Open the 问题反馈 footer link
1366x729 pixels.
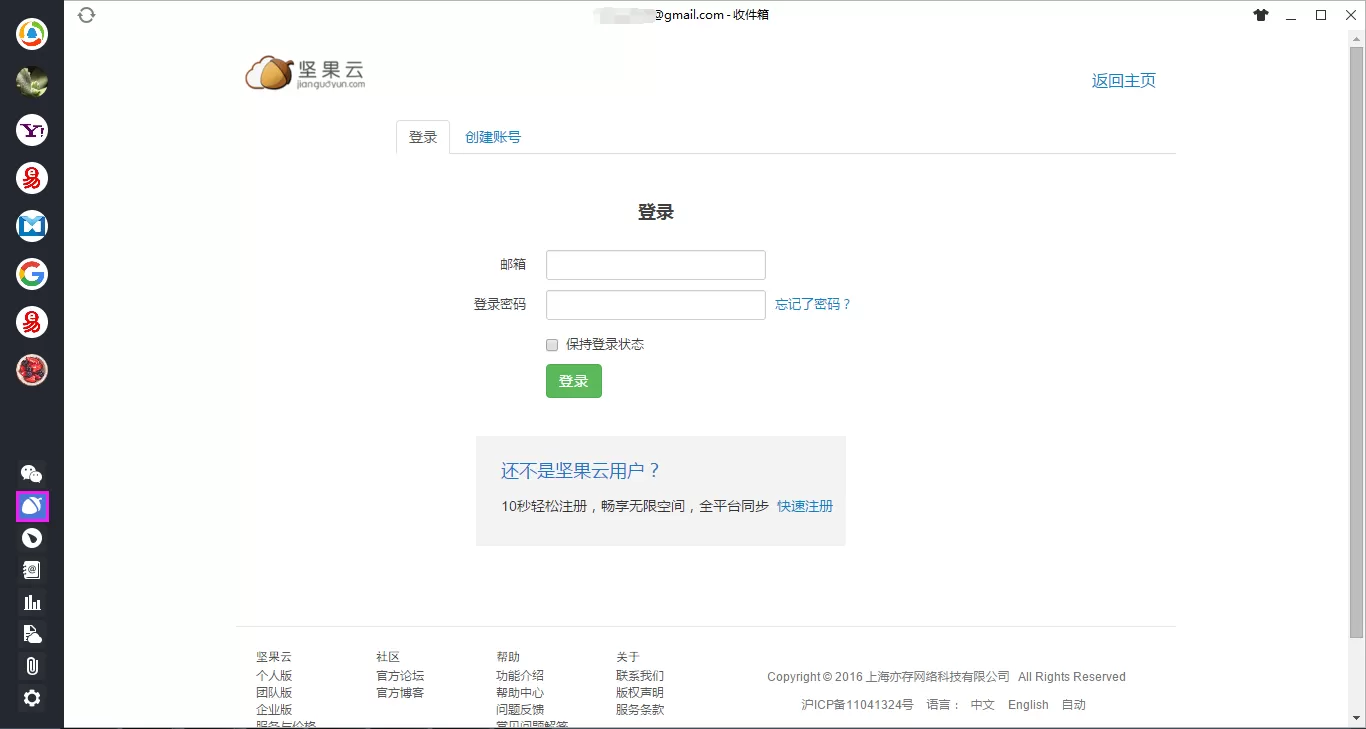point(520,710)
